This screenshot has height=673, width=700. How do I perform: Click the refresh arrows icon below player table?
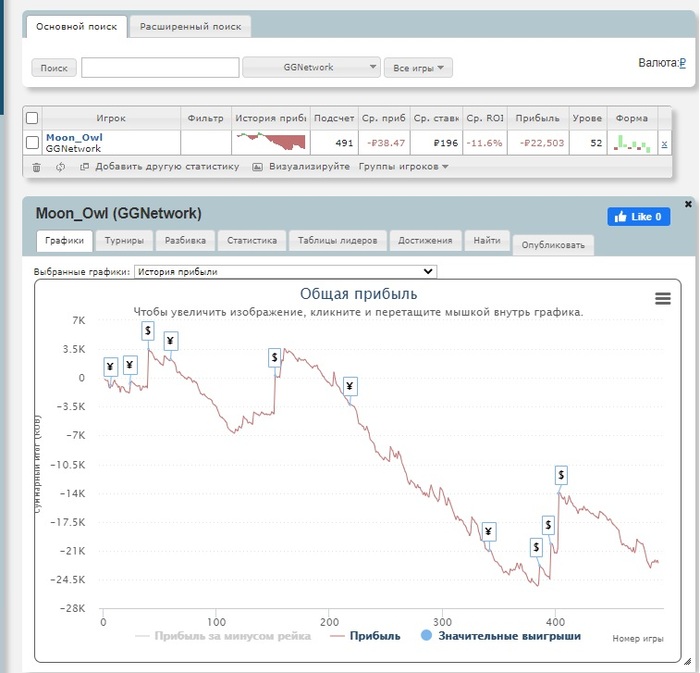60,167
